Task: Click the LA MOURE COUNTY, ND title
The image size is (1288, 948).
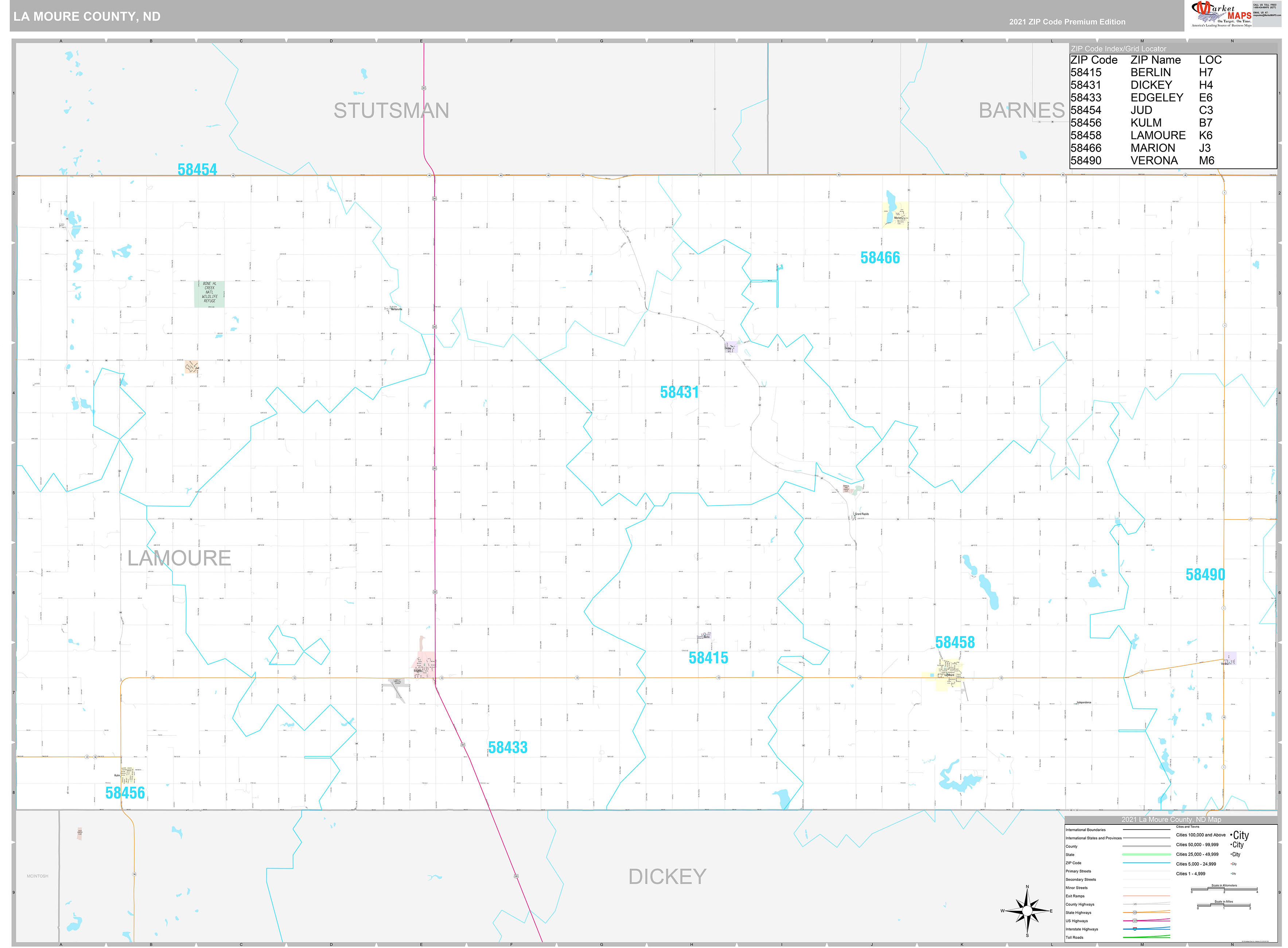Action: [x=86, y=16]
